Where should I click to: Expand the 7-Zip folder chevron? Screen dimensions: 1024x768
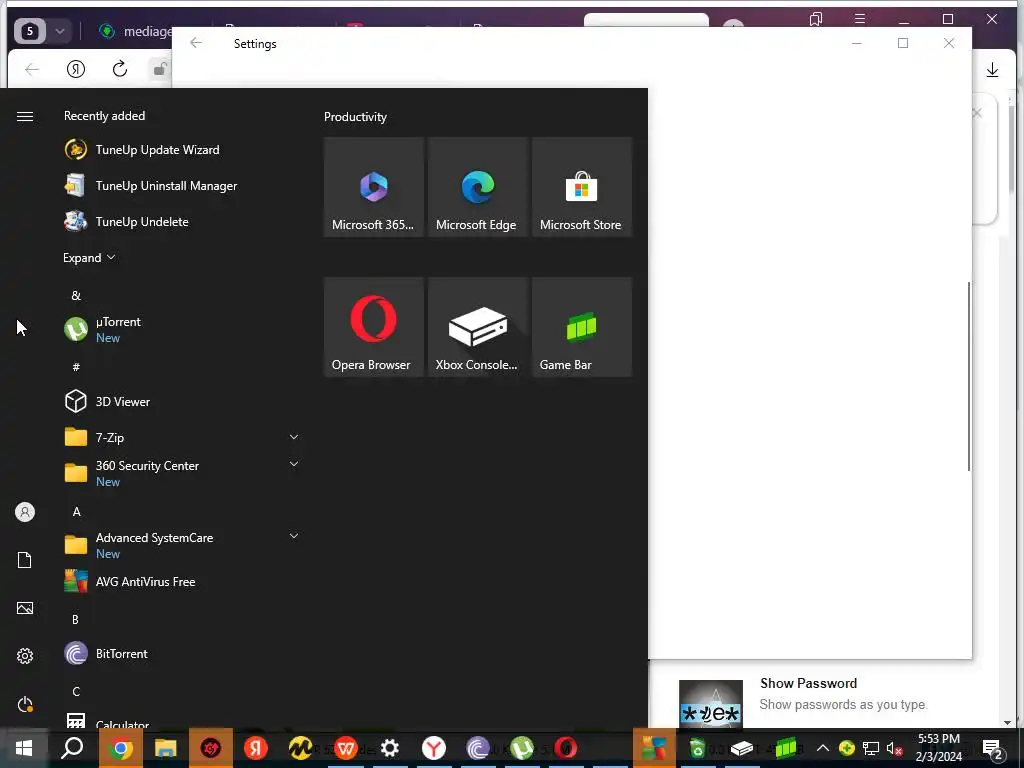coord(294,437)
